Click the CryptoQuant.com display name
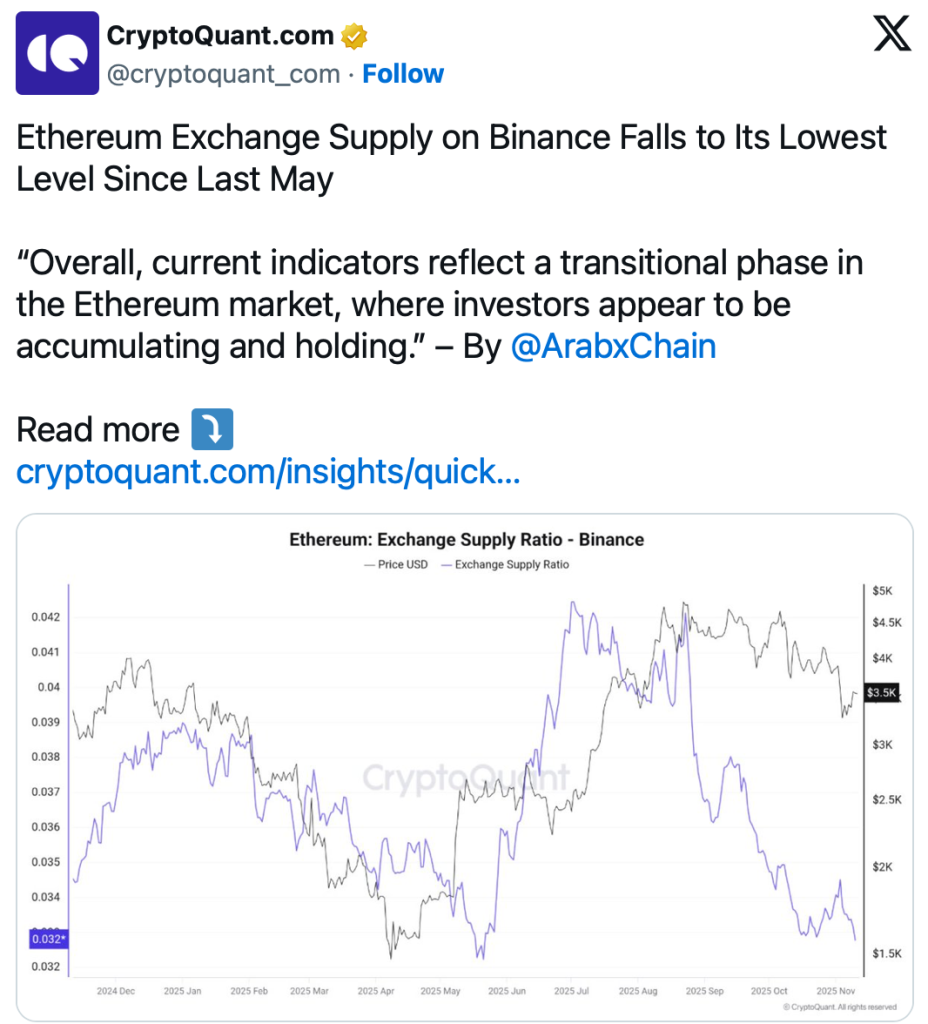This screenshot has width=928, height=1024. click(220, 36)
